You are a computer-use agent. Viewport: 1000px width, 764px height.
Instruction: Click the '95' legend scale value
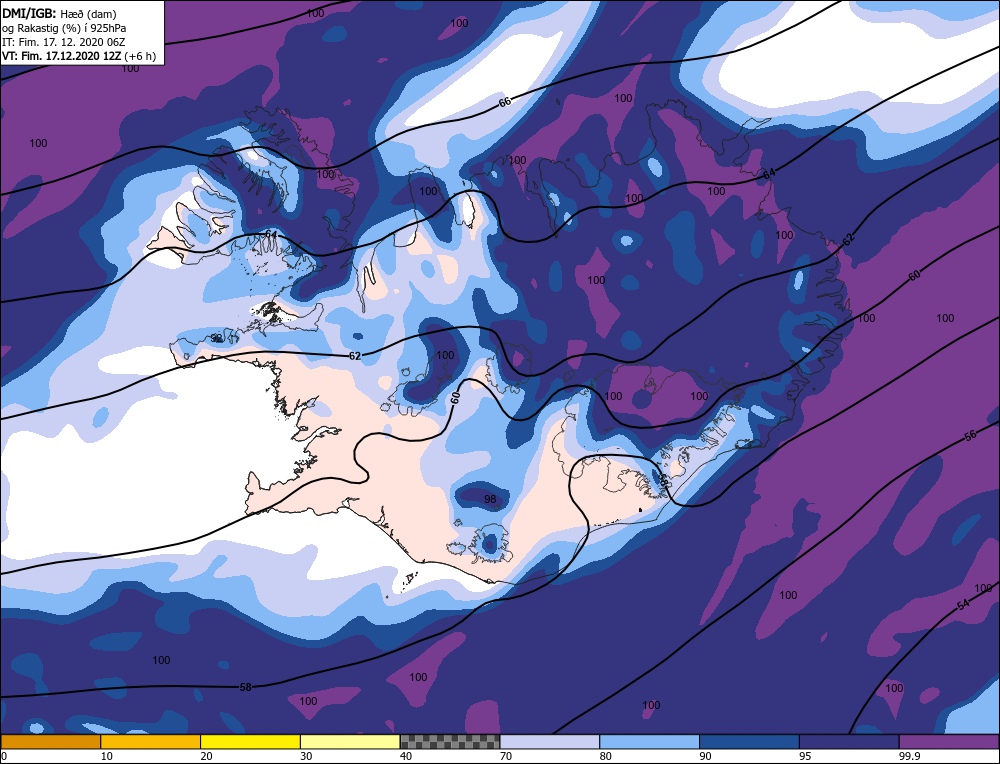pyautogui.click(x=805, y=756)
